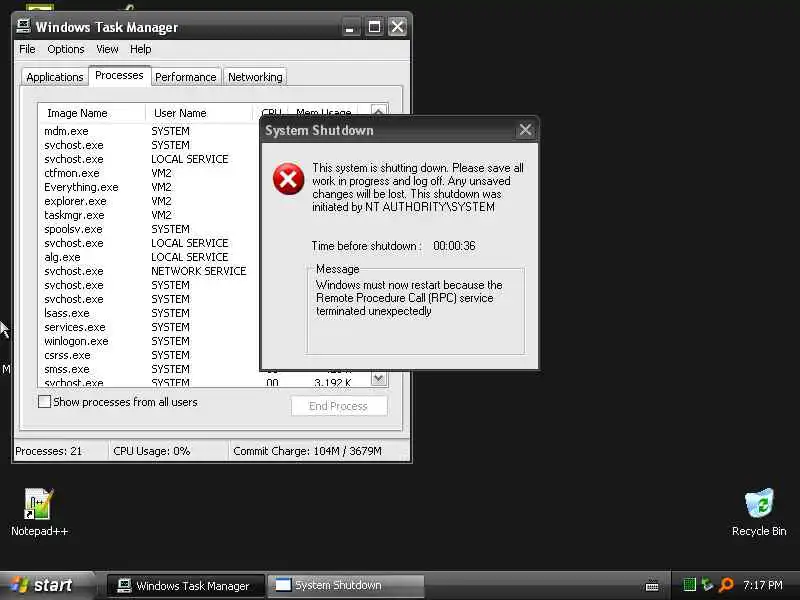This screenshot has height=600, width=800.
Task: Maximize the Windows Task Manager window
Action: pyautogui.click(x=374, y=27)
